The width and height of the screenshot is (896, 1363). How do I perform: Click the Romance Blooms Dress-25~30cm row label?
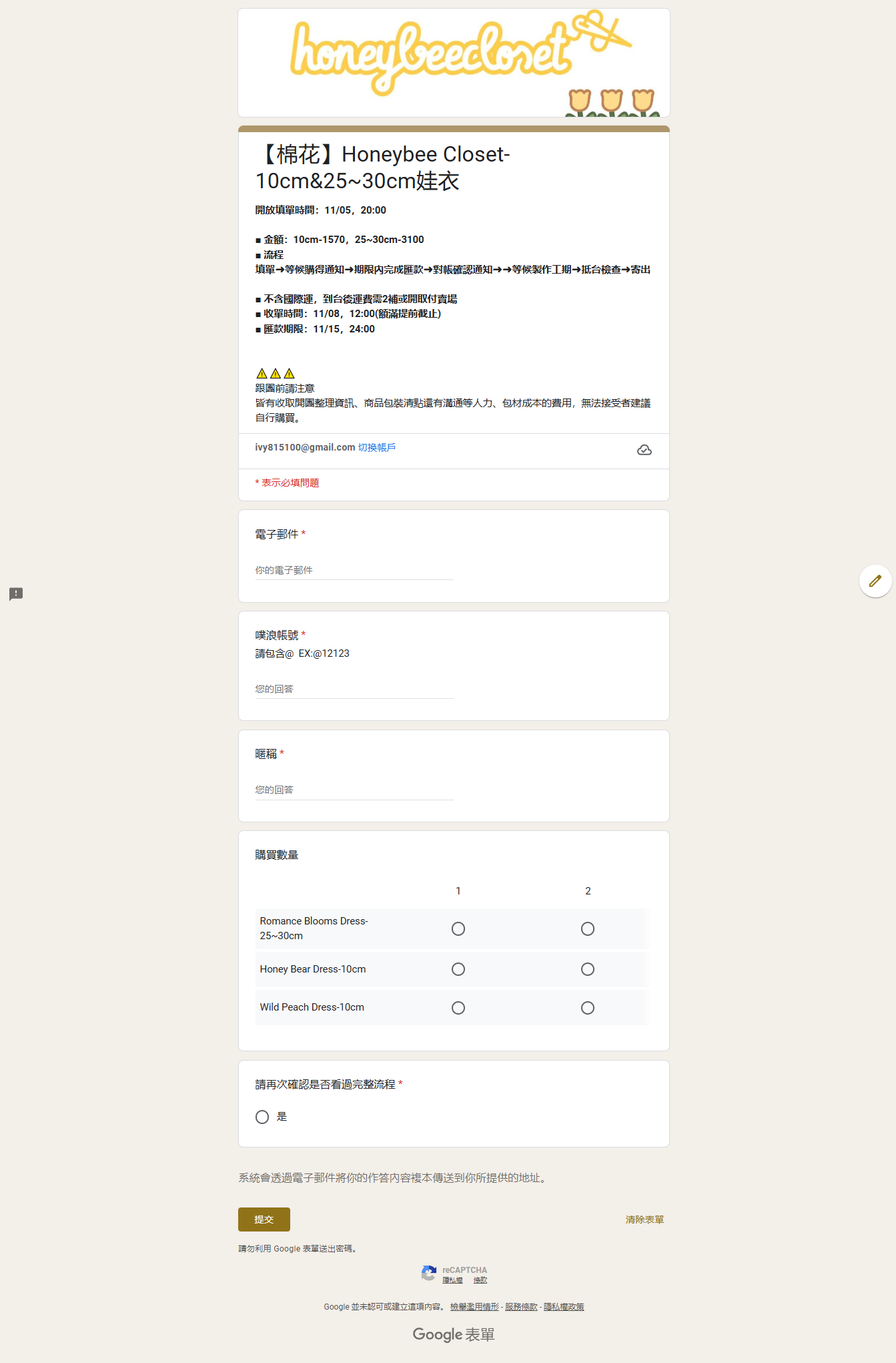pos(314,928)
